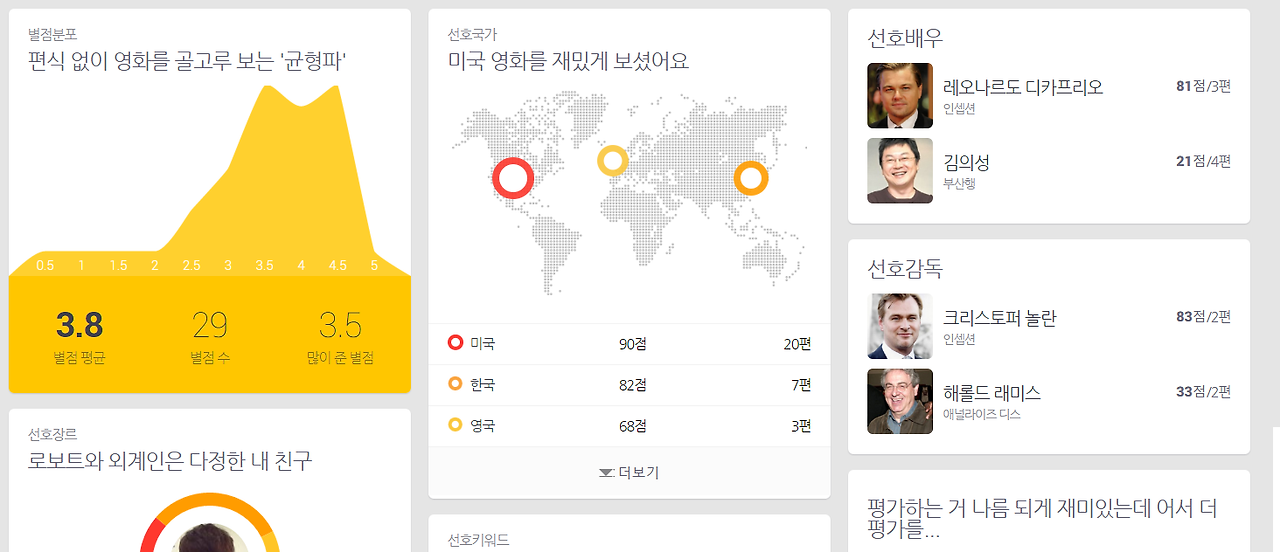The width and height of the screenshot is (1280, 552).
Task: Click 애널라이즈 디스 movie title
Action: [x=982, y=414]
